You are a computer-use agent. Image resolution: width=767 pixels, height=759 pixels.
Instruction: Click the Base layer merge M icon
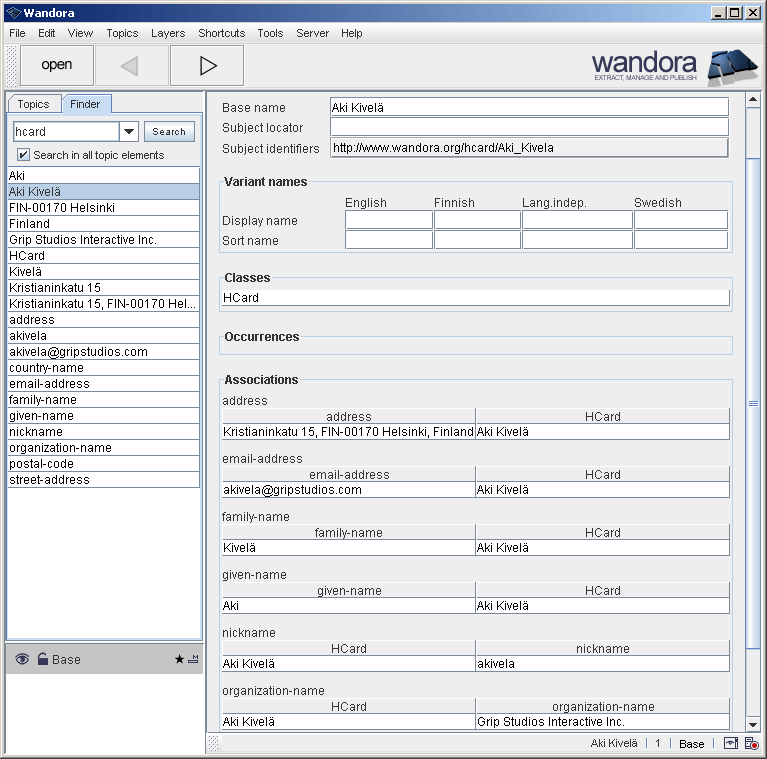coord(193,659)
